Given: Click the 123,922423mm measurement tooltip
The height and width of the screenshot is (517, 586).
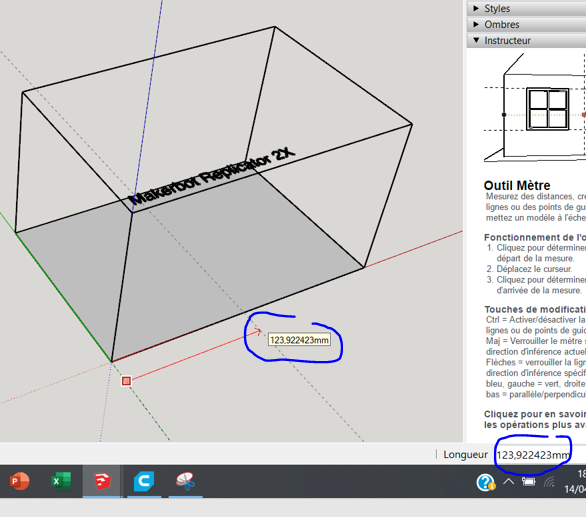Looking at the screenshot, I should coord(299,340).
